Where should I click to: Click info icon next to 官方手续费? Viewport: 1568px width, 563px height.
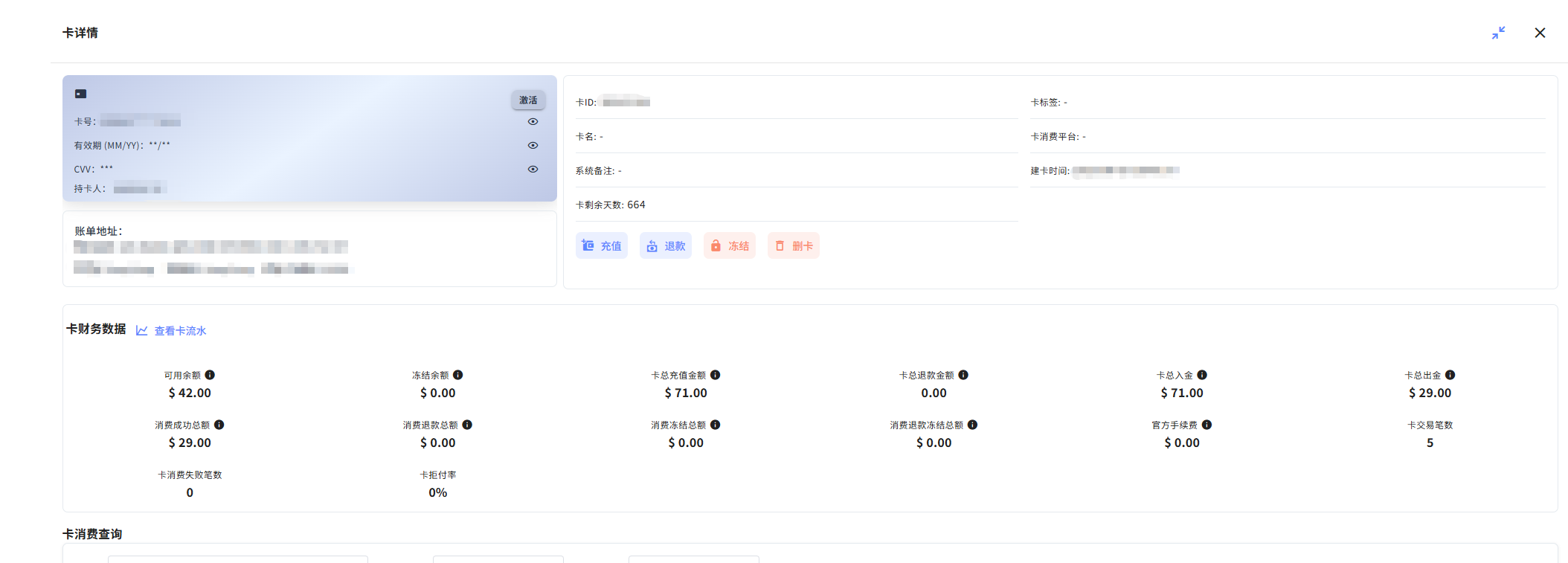pos(1206,425)
